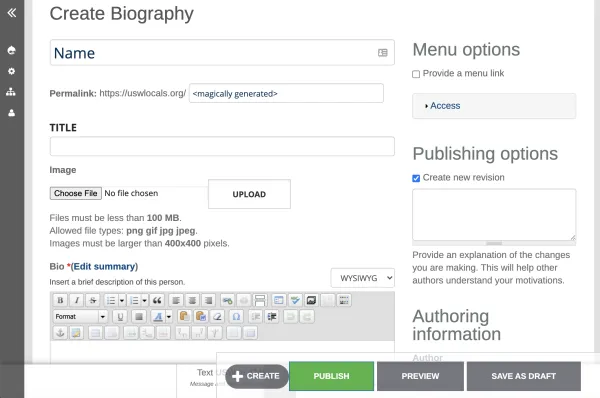Image resolution: width=600 pixels, height=398 pixels.
Task: Increase indent in editor
Action: point(272,316)
